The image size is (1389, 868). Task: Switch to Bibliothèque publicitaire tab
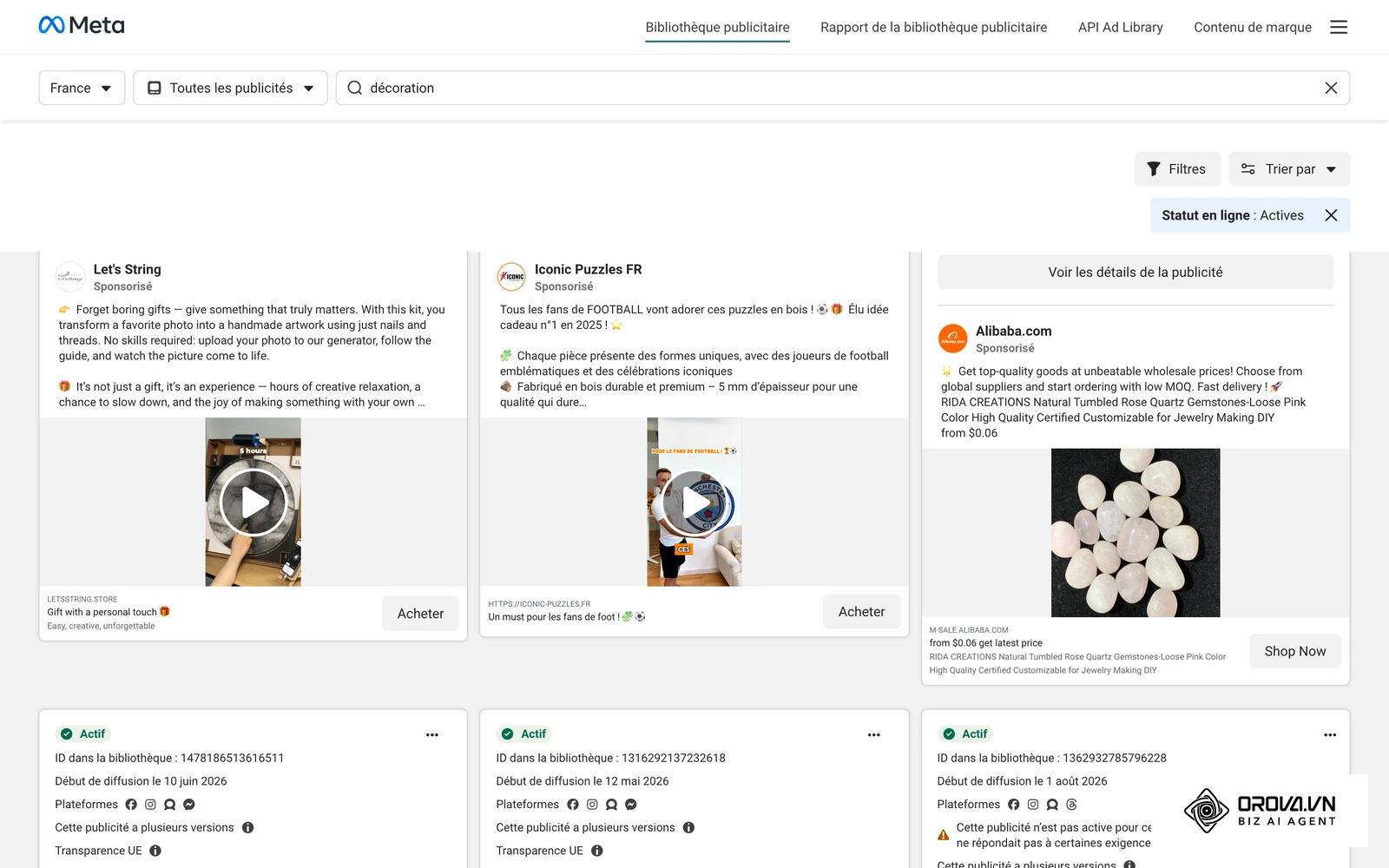(x=717, y=27)
